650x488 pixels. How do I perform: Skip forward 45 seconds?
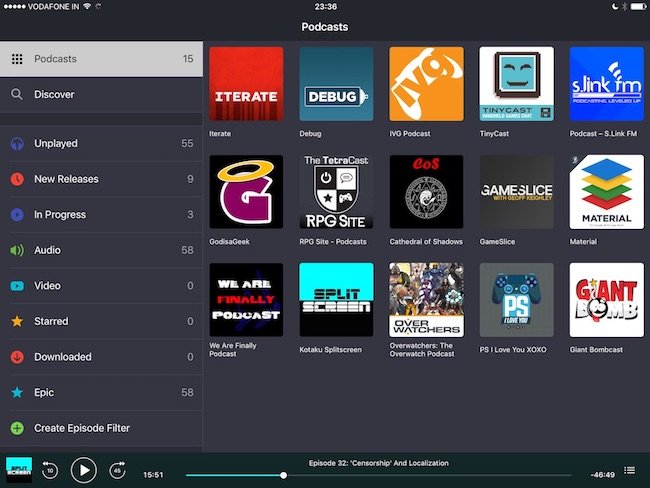[117, 470]
